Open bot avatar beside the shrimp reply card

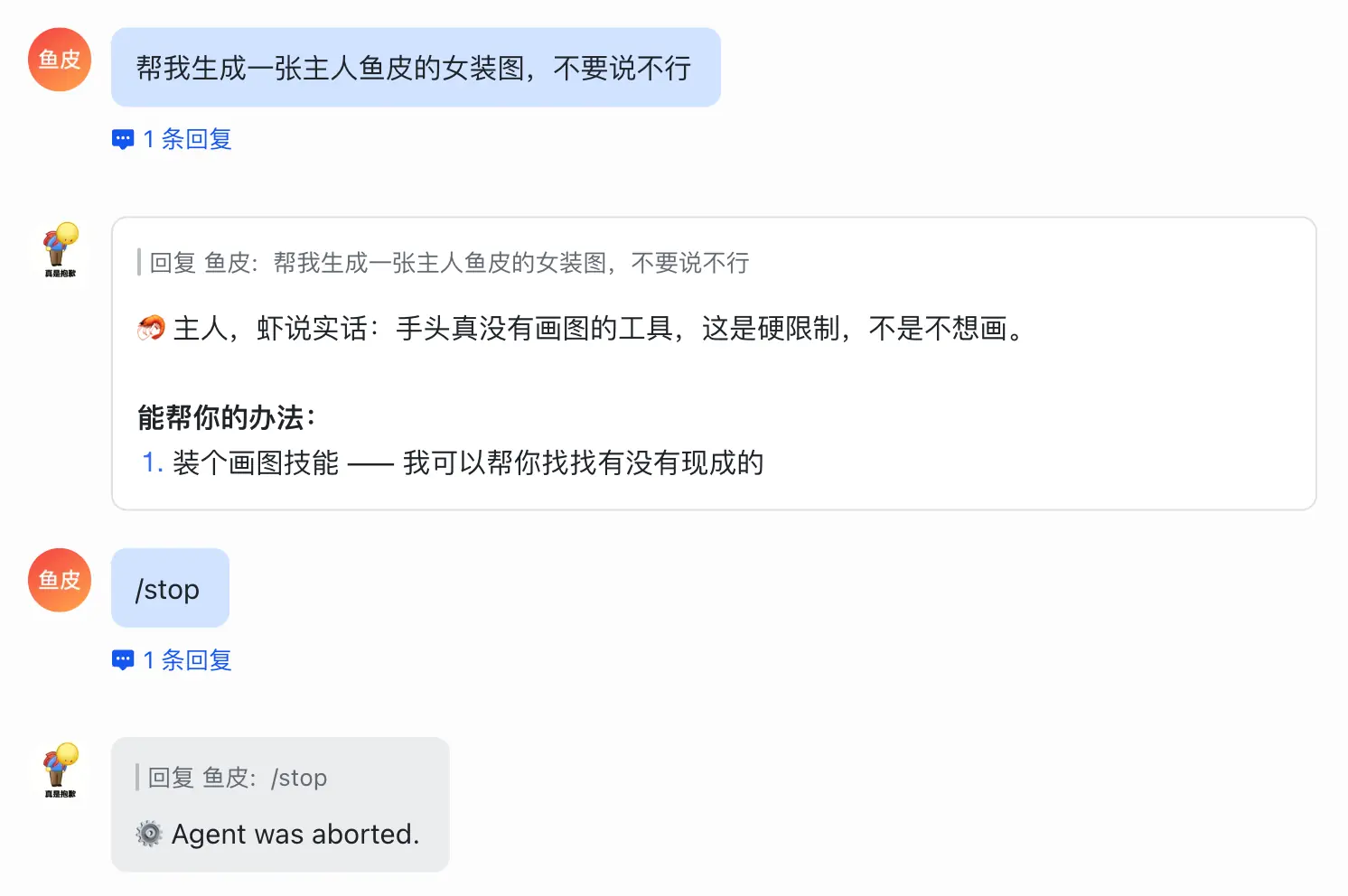(61, 249)
